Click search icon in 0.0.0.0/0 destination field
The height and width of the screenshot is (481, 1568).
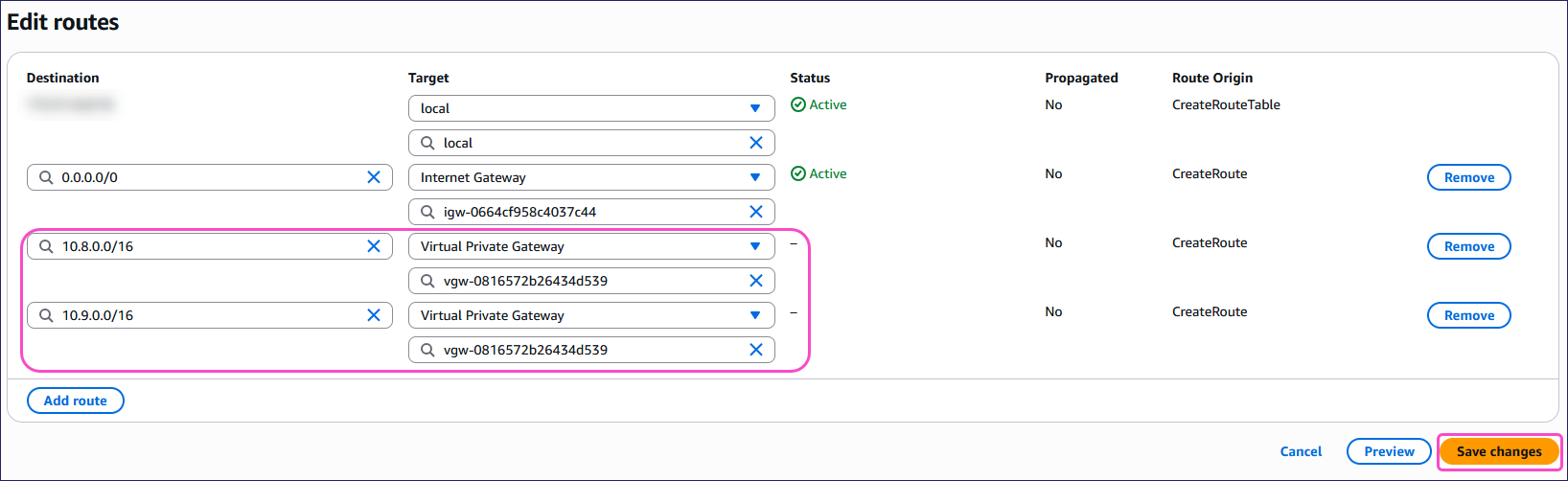pyautogui.click(x=46, y=177)
